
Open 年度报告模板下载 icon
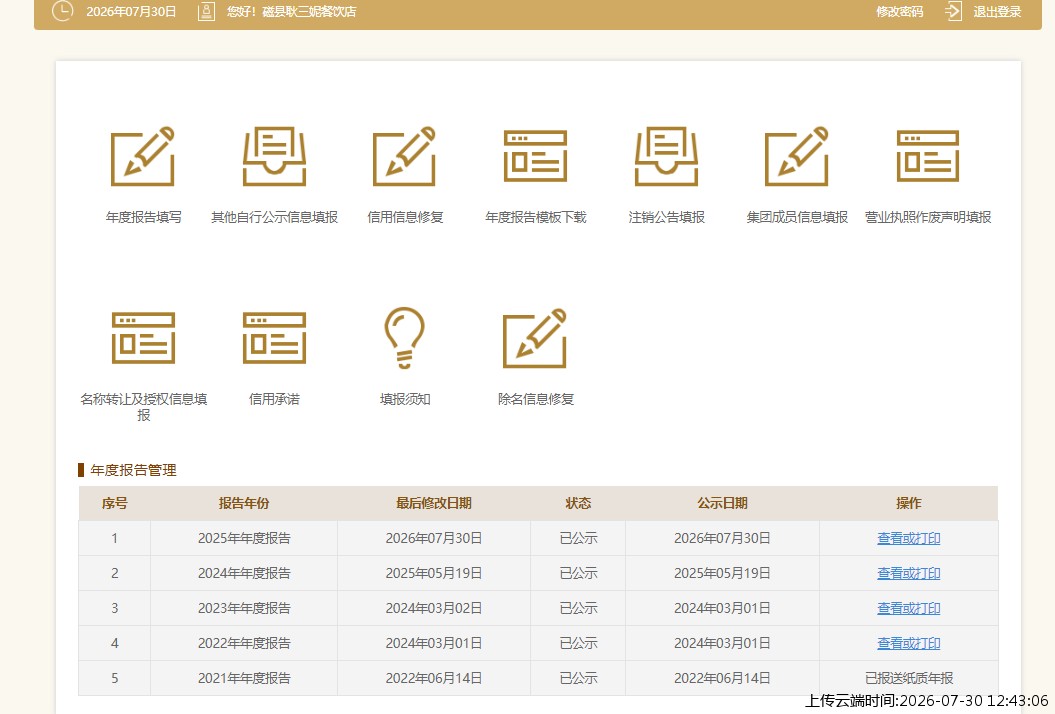coord(536,156)
